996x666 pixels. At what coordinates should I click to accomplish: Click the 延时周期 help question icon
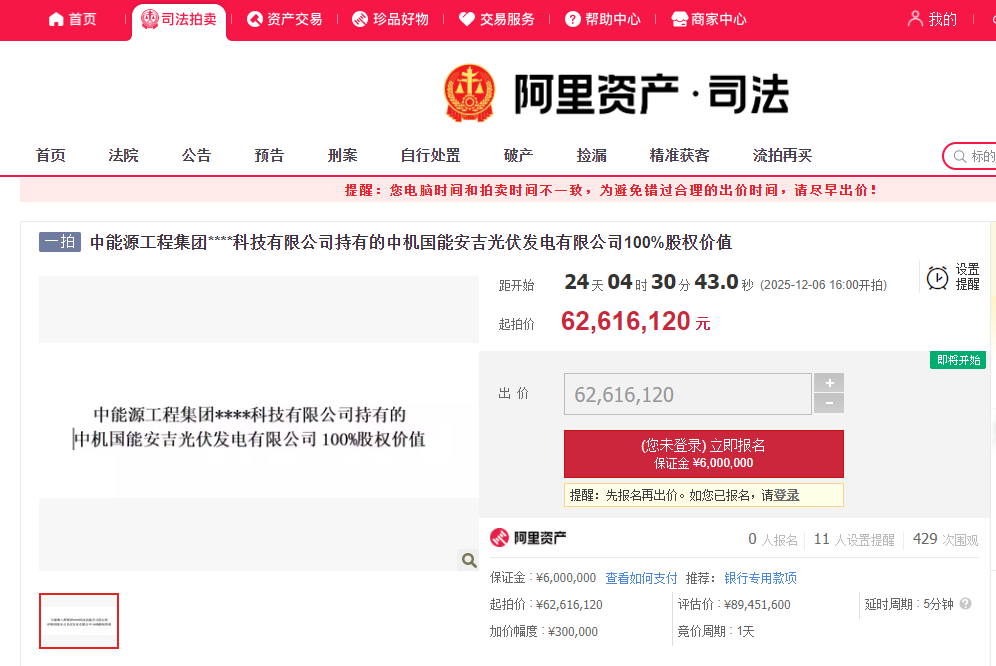[x=966, y=604]
